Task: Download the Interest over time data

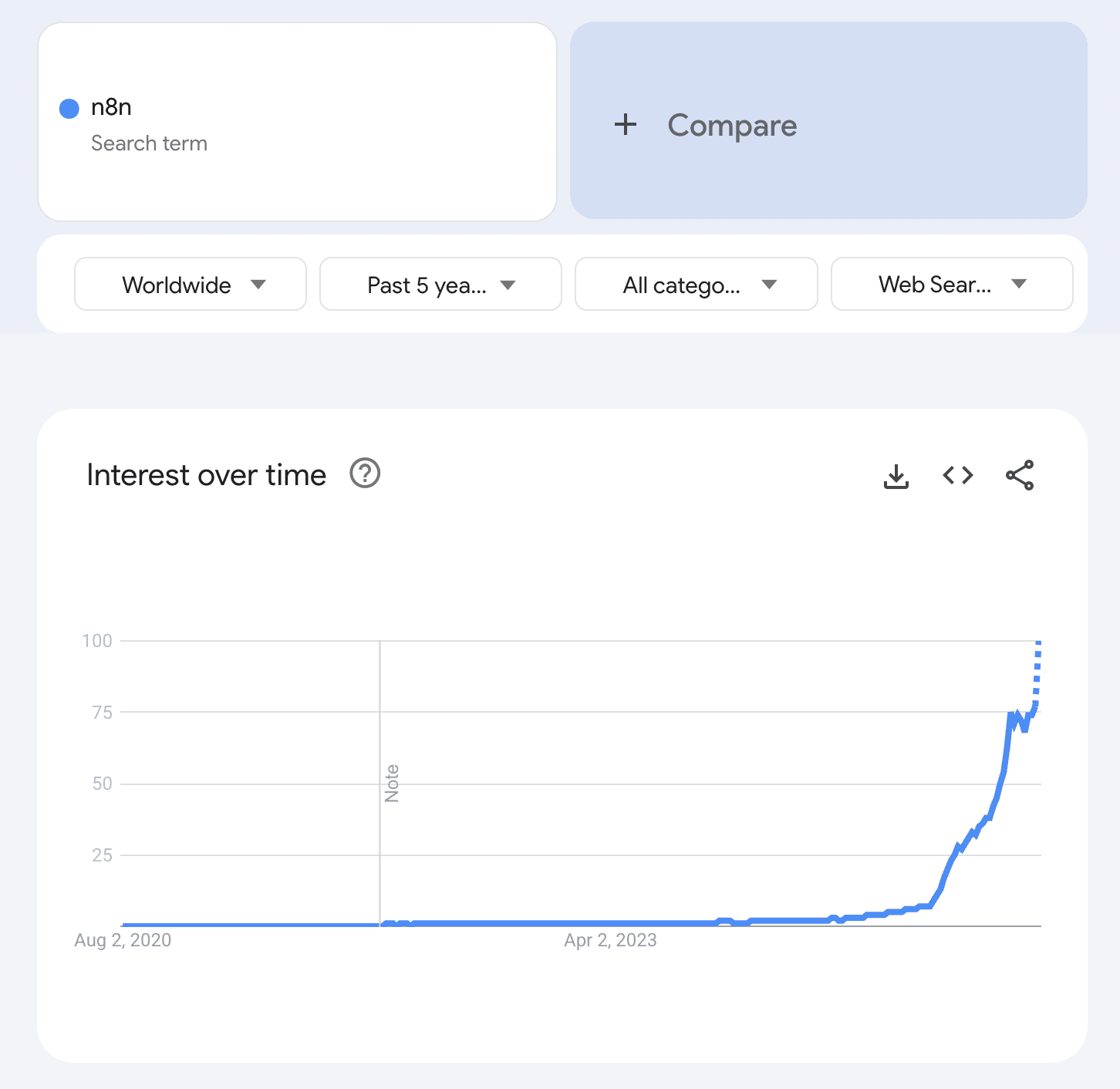Action: coord(896,476)
